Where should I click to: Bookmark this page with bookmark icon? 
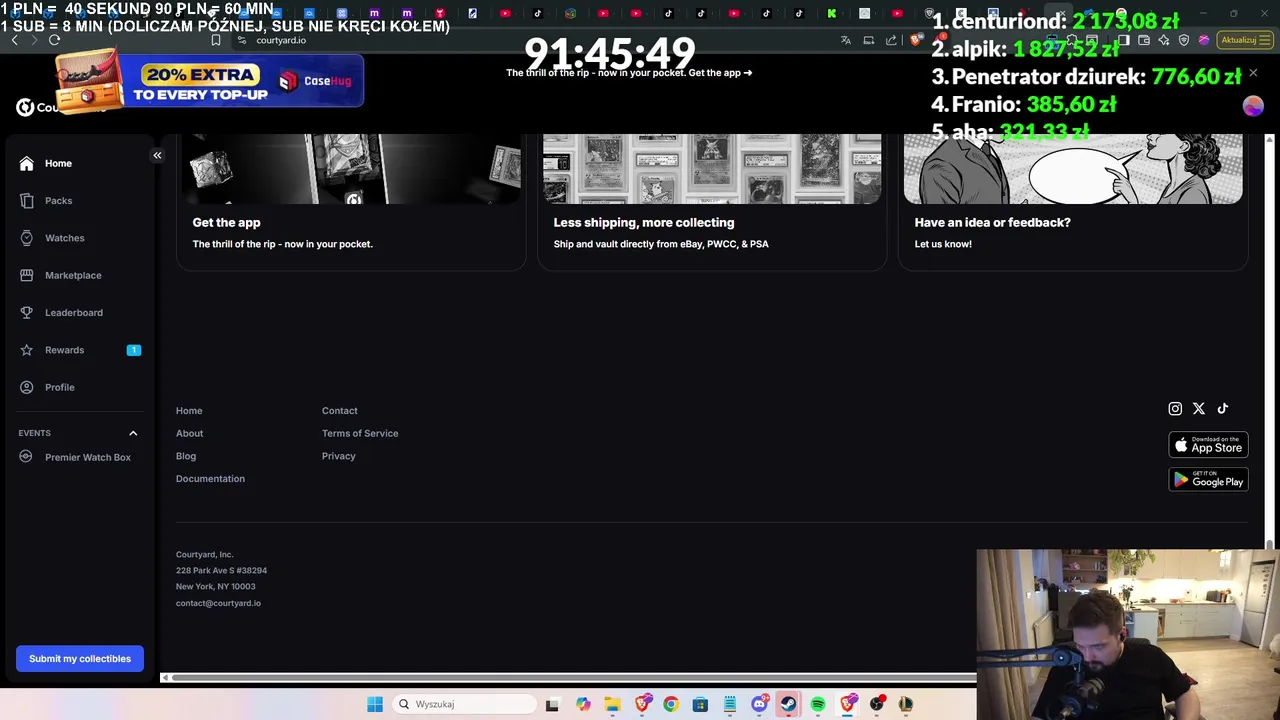point(215,40)
